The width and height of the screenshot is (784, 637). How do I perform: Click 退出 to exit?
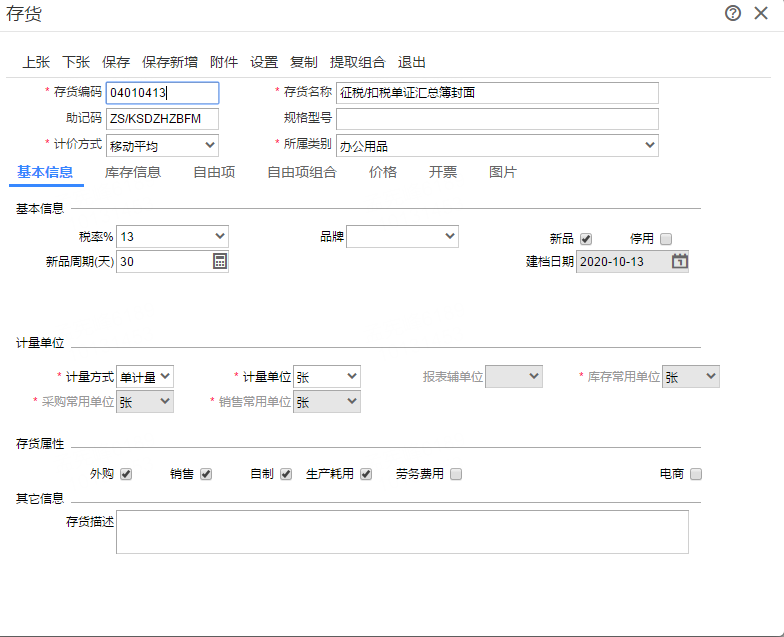pos(412,62)
